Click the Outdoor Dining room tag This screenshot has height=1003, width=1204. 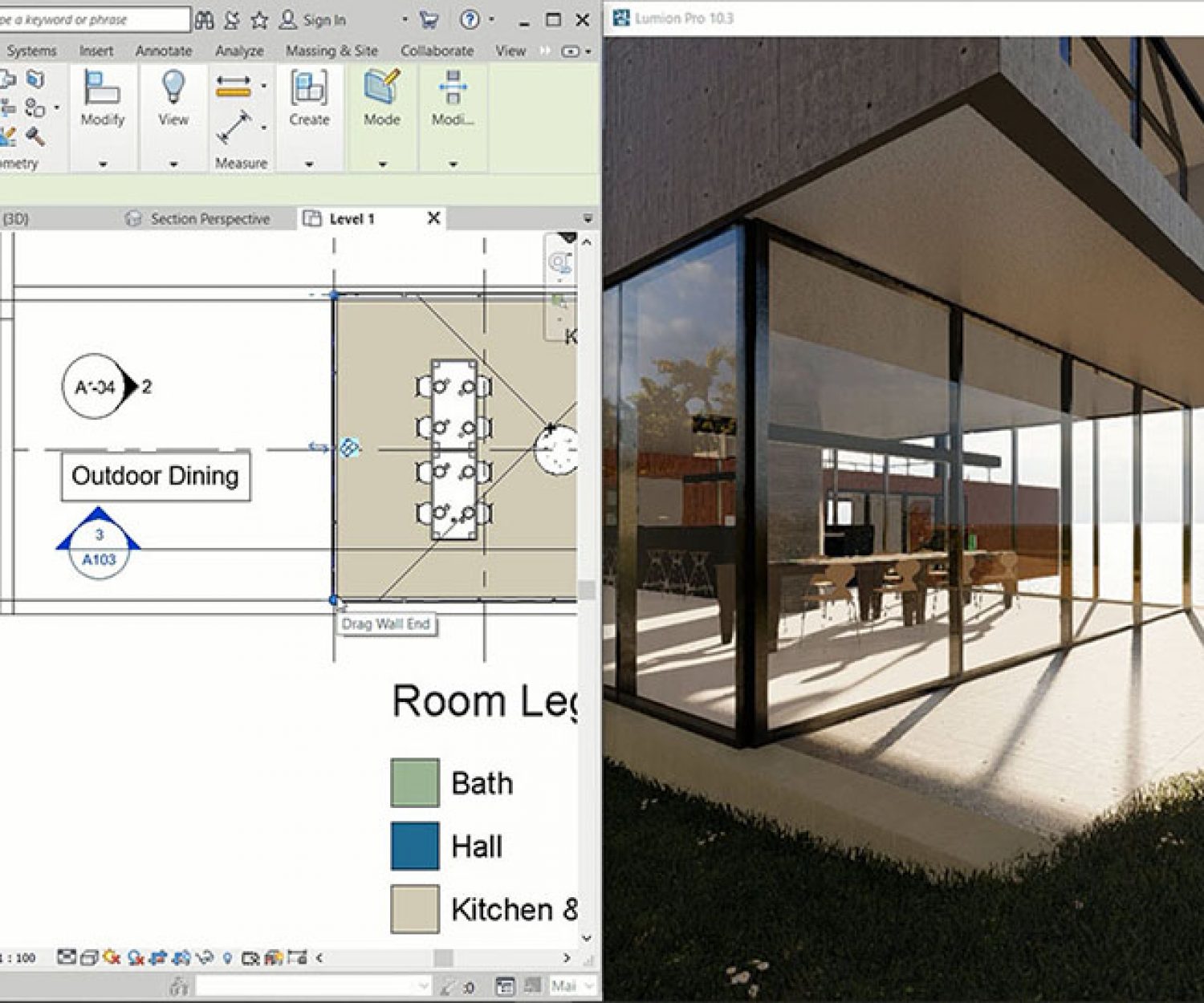156,476
